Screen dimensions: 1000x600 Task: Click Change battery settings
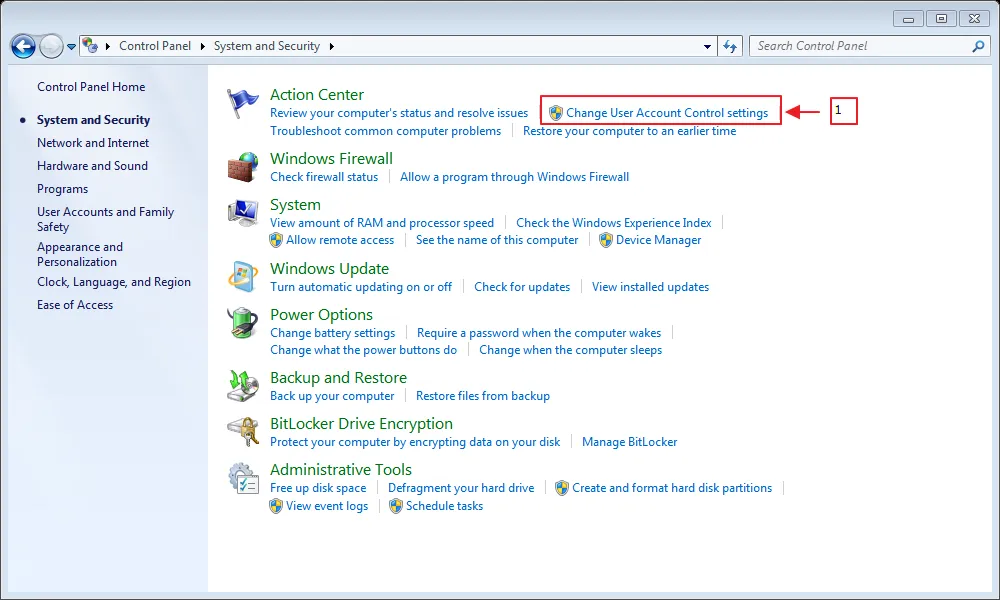(332, 333)
